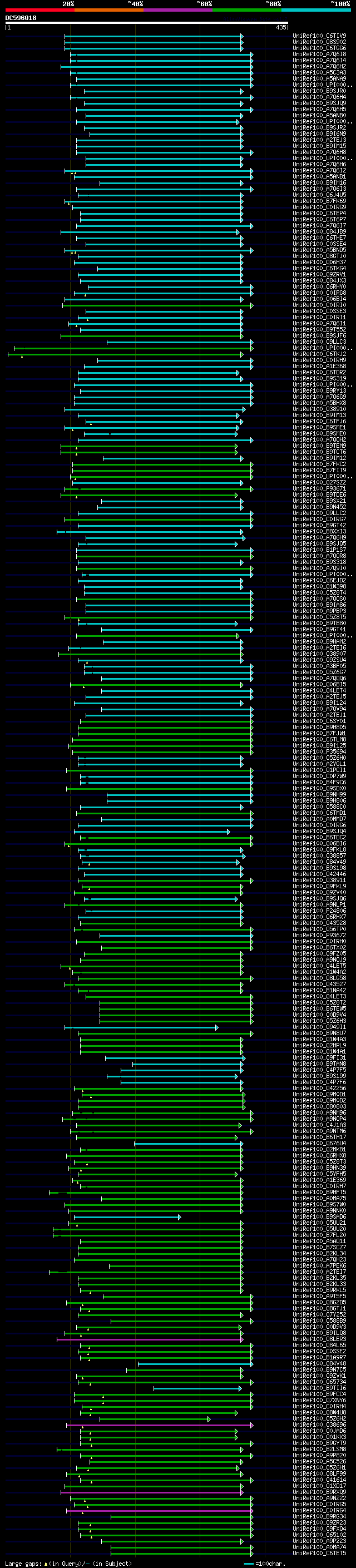This screenshot has width=356, height=1568.
Task: Open hit UniRef100_Q1PCI1
Action: coord(319,770)
